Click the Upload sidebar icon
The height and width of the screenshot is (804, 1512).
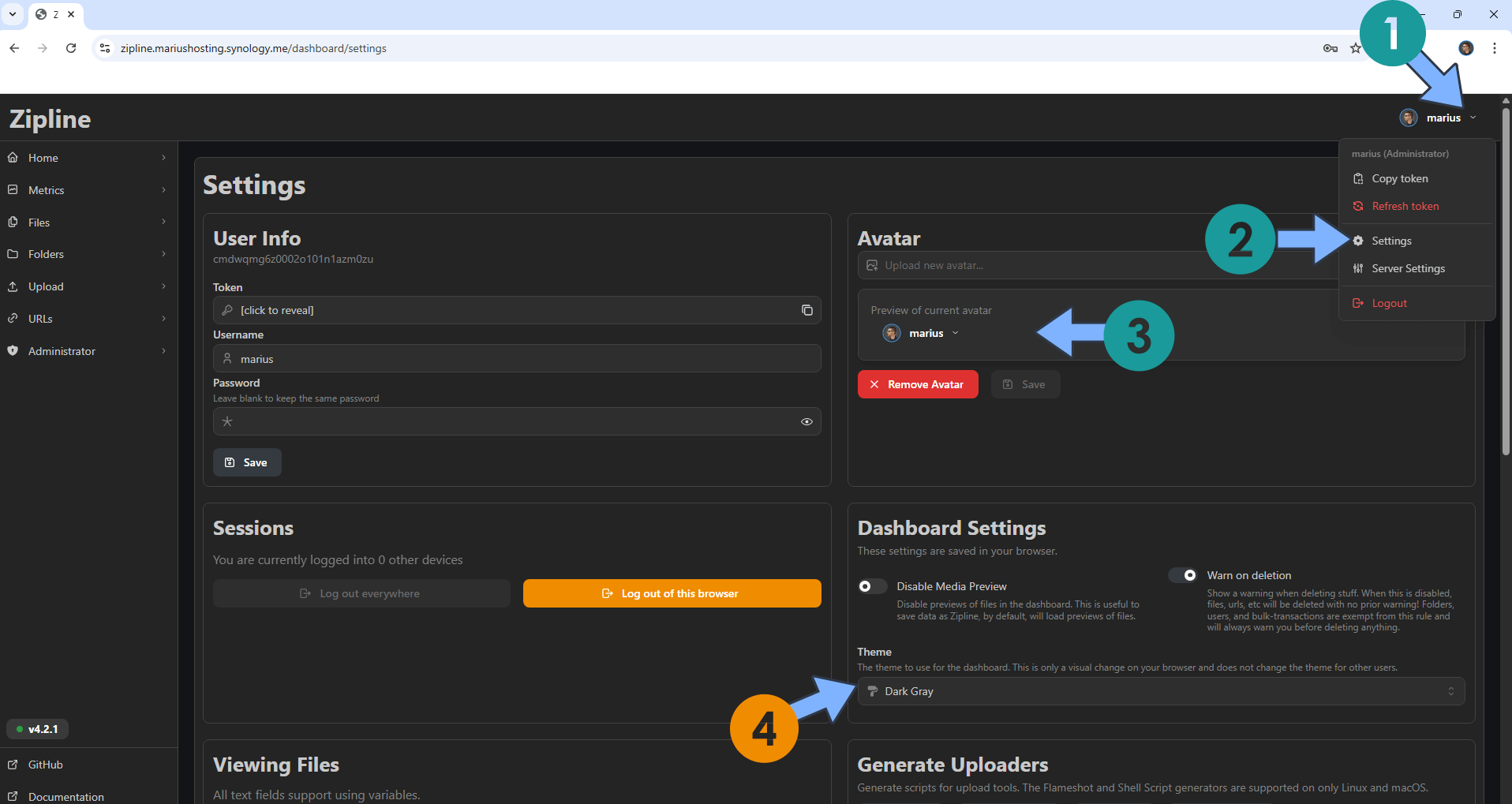point(13,286)
